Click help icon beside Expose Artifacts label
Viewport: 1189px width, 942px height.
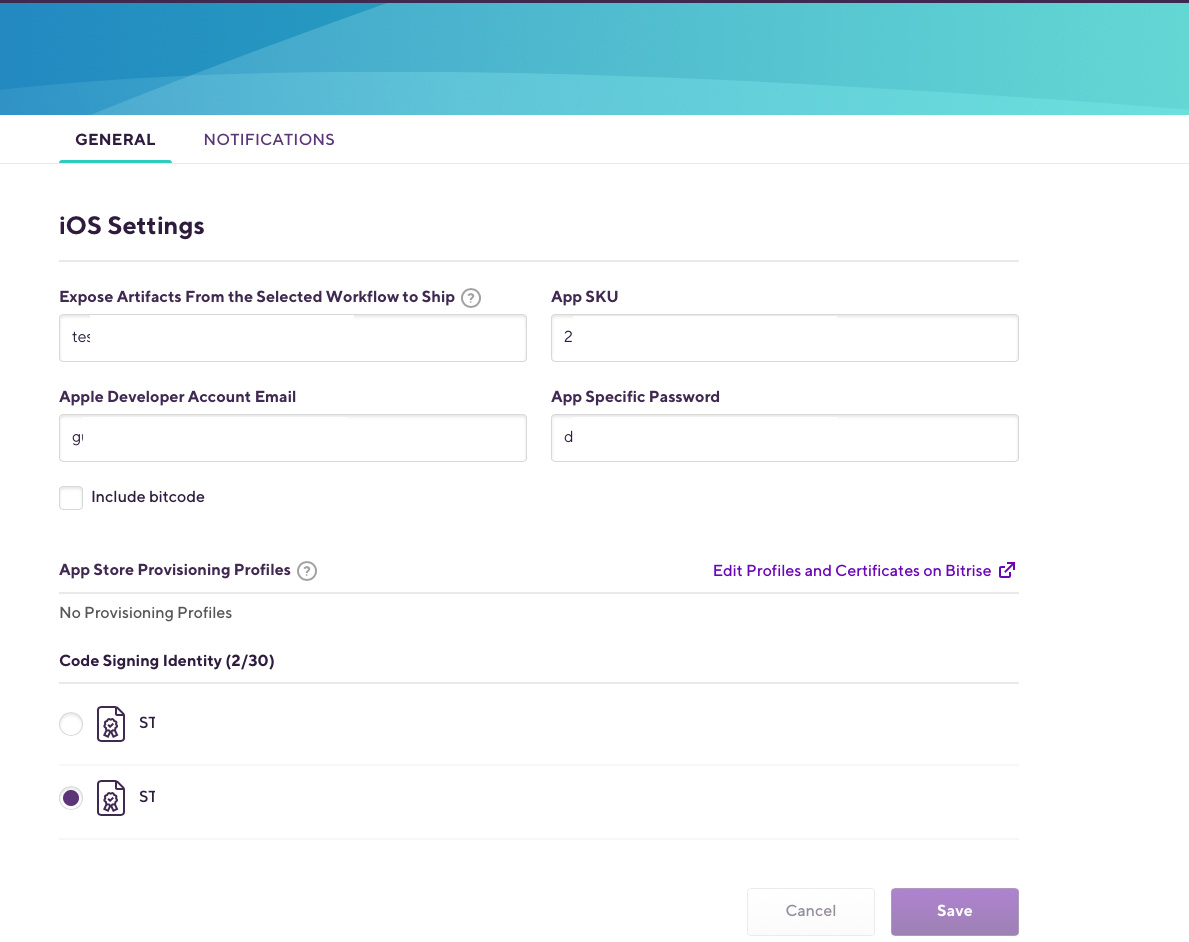point(471,297)
